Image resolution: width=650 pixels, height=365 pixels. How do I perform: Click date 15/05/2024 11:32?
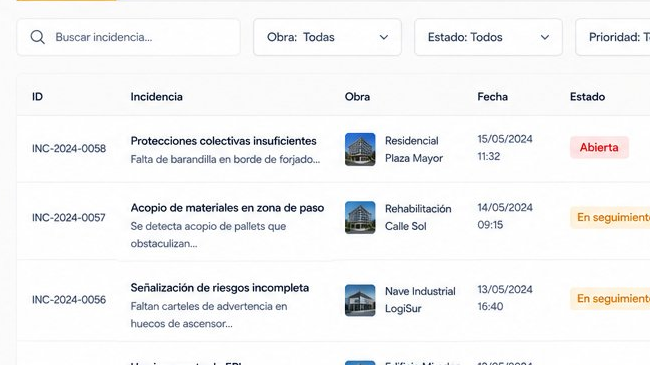[505, 148]
